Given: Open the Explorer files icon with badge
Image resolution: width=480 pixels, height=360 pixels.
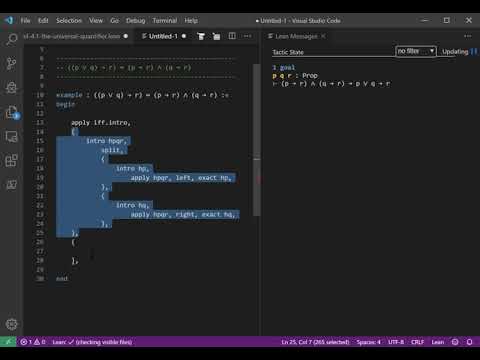Looking at the screenshot, I should (12, 112).
